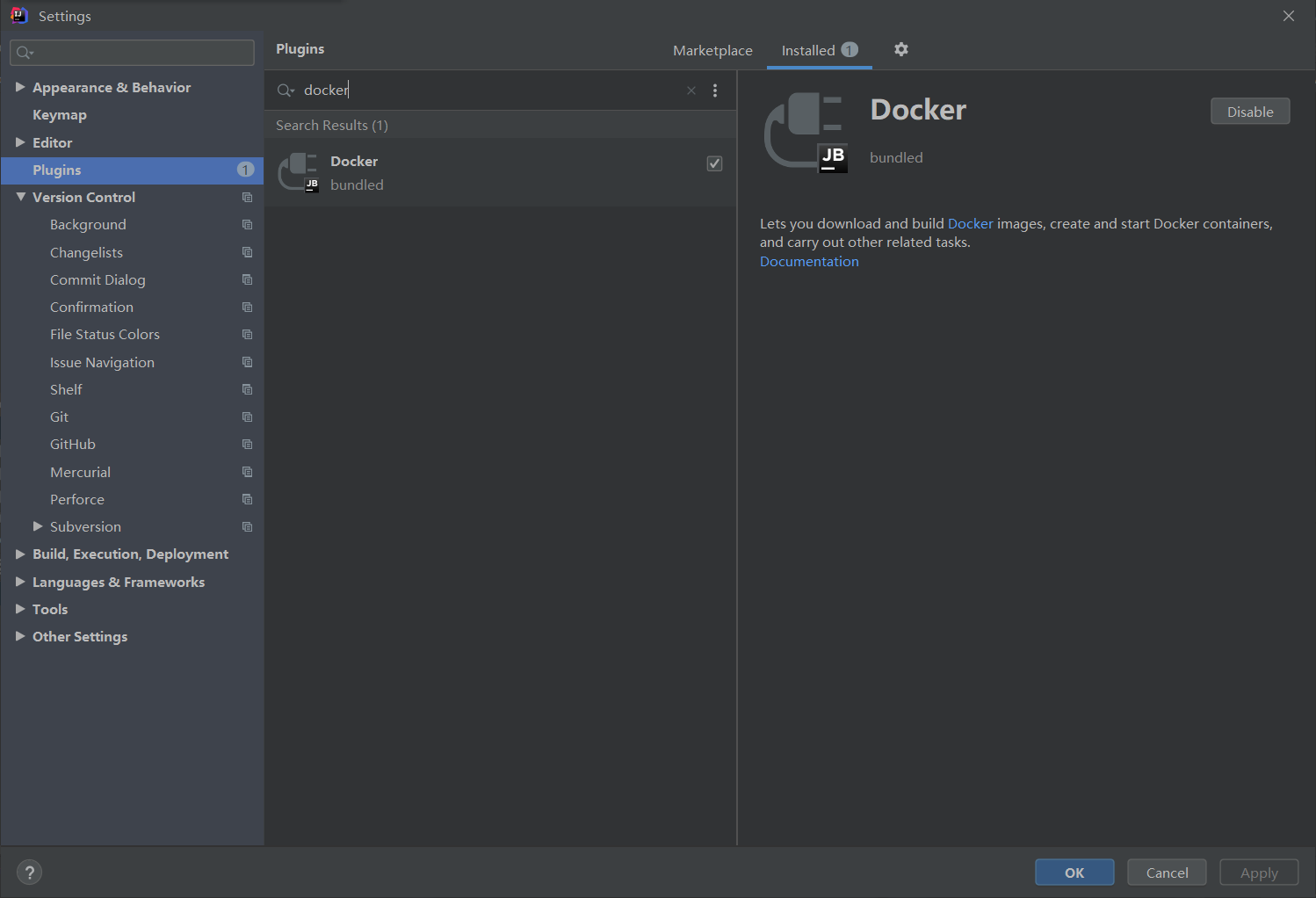Open Commit Dialog settings
1316x898 pixels.
(98, 280)
